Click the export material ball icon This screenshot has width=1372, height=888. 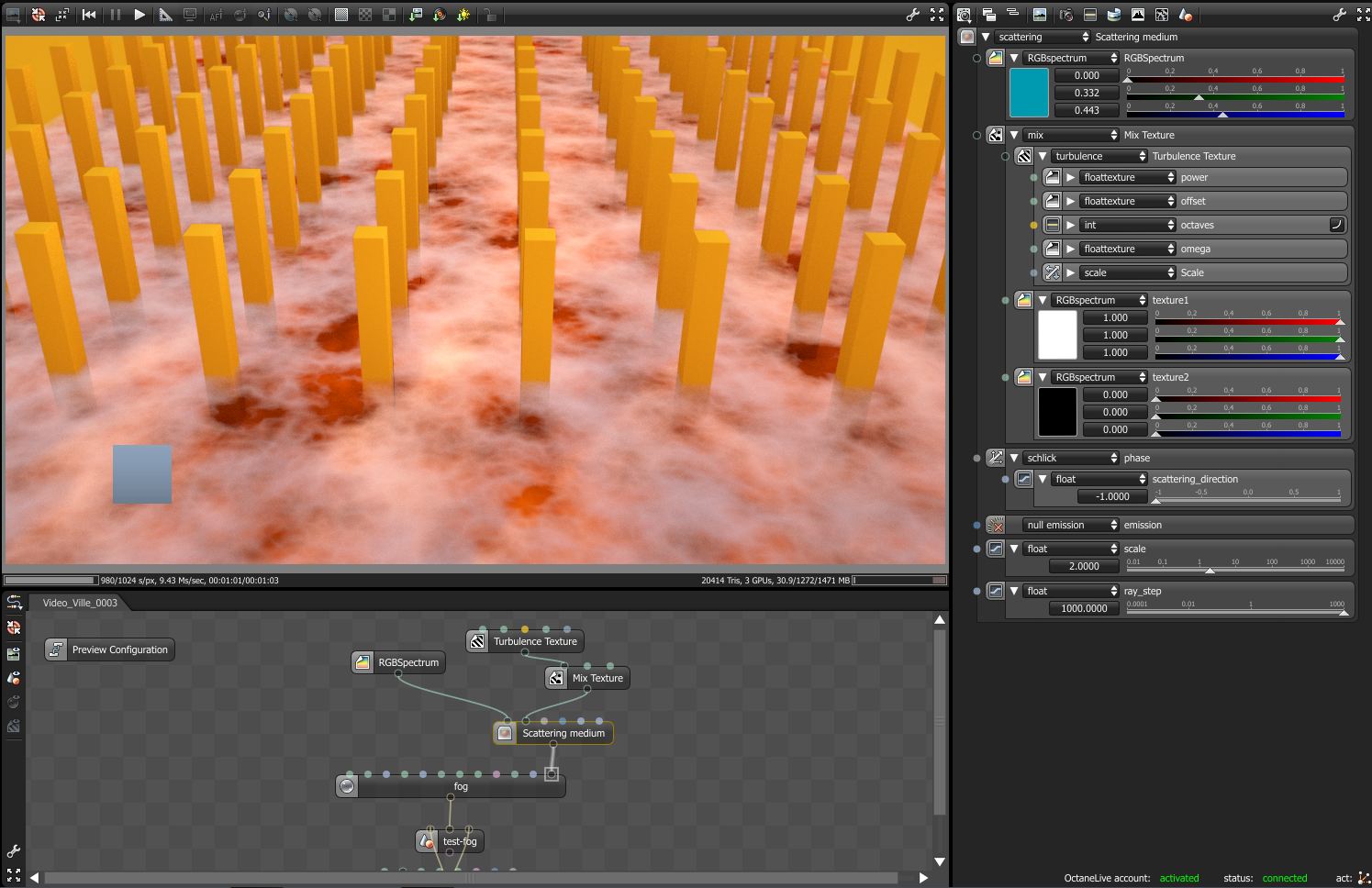(440, 15)
